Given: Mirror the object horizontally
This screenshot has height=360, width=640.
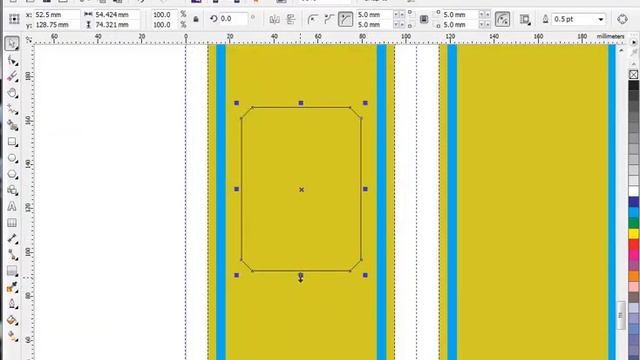Looking at the screenshot, I should click(274, 19).
